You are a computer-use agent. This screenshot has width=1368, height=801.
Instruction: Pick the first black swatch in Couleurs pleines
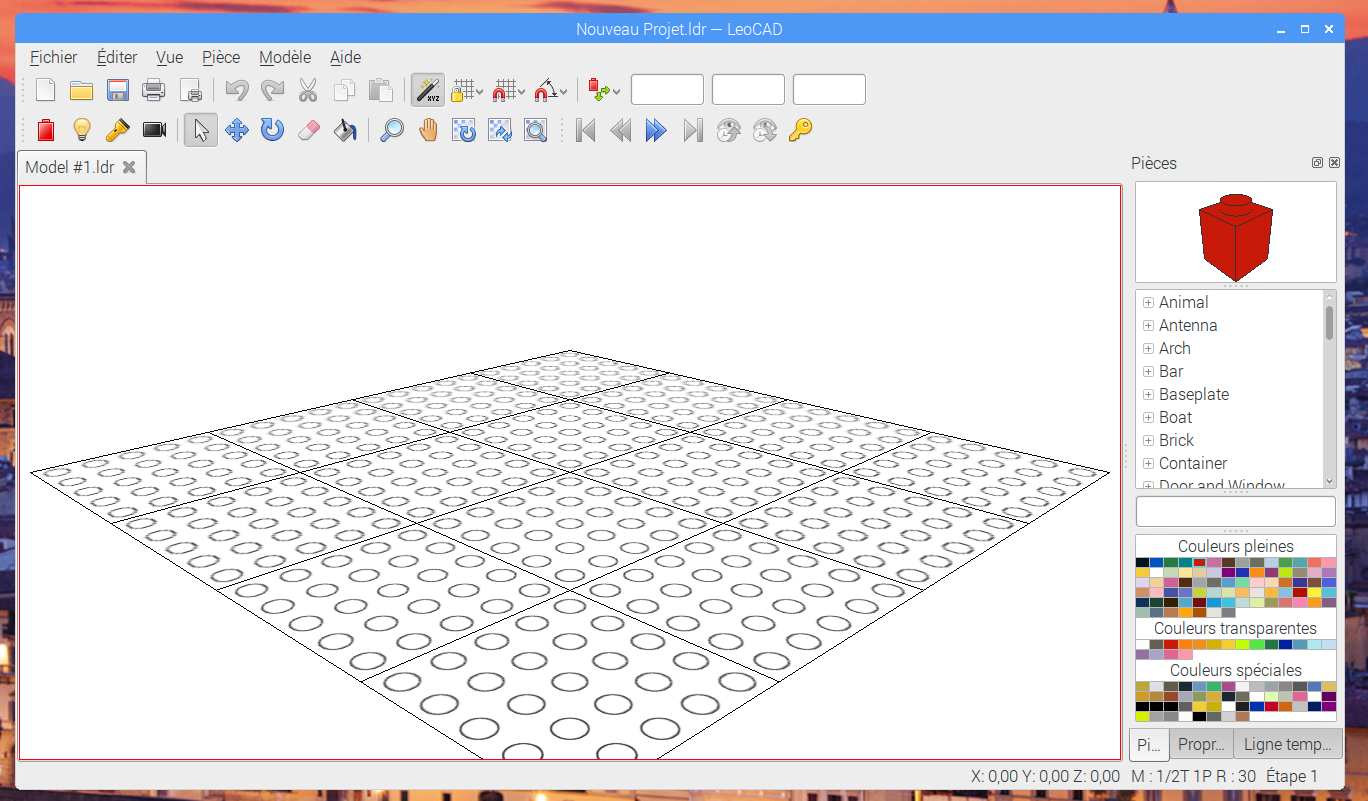(x=1142, y=563)
